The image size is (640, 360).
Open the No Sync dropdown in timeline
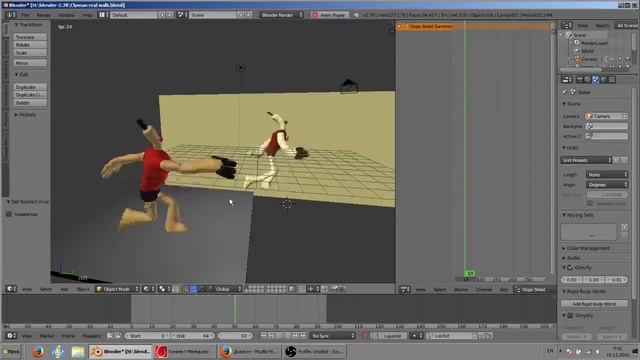pyautogui.click(x=332, y=336)
